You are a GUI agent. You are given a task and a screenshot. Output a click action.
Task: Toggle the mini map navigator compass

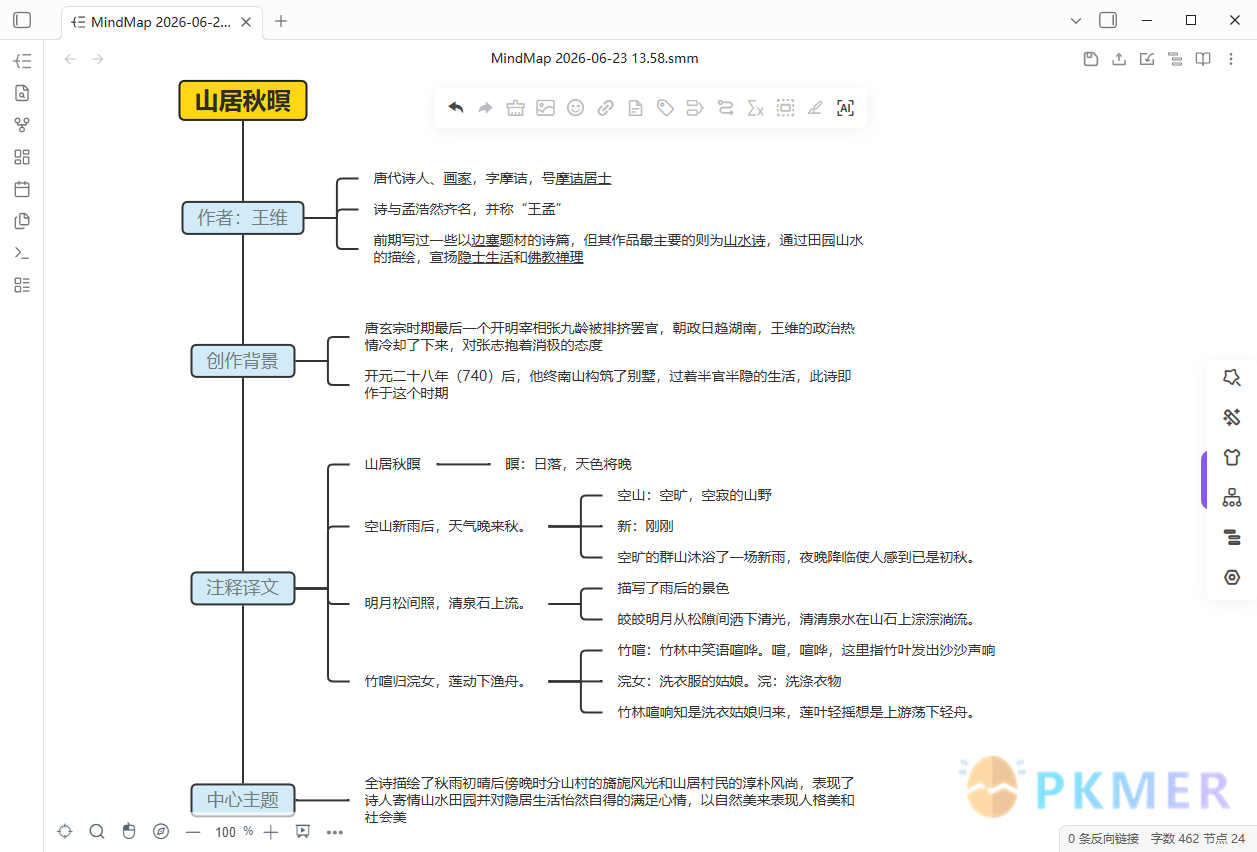point(161,831)
